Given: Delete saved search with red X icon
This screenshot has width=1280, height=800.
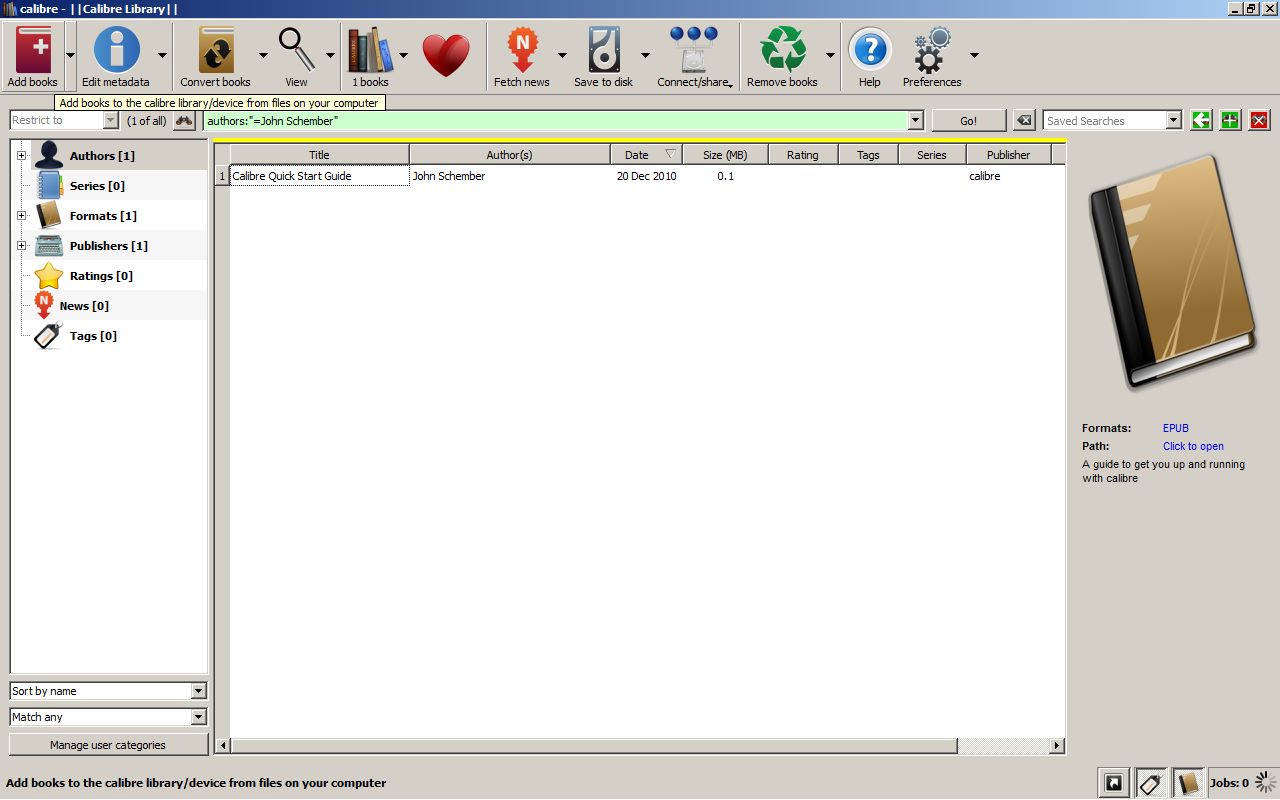Looking at the screenshot, I should click(x=1259, y=120).
